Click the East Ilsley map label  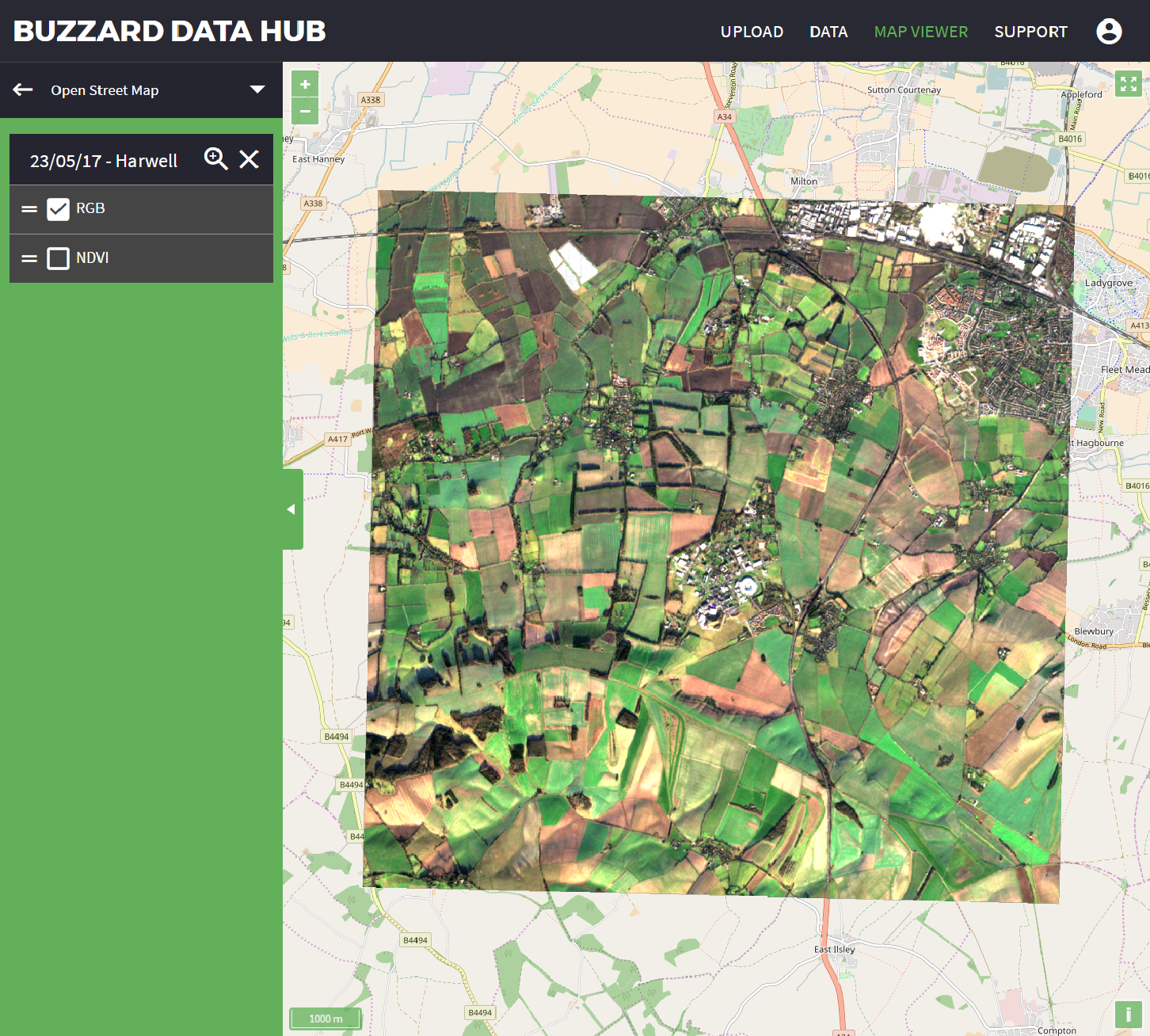click(x=835, y=949)
